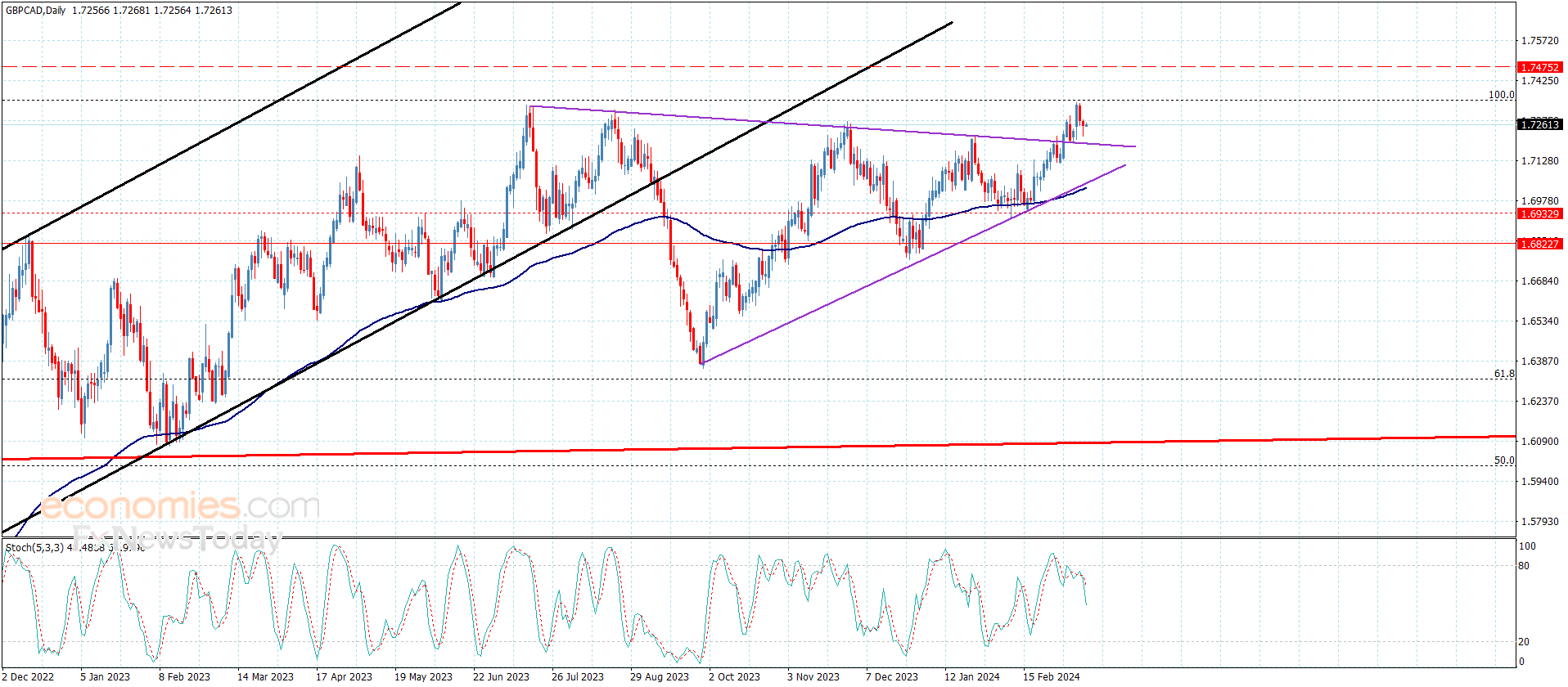The width and height of the screenshot is (1568, 687).
Task: Click the 22 Jun 2023 date label
Action: pyautogui.click(x=501, y=676)
